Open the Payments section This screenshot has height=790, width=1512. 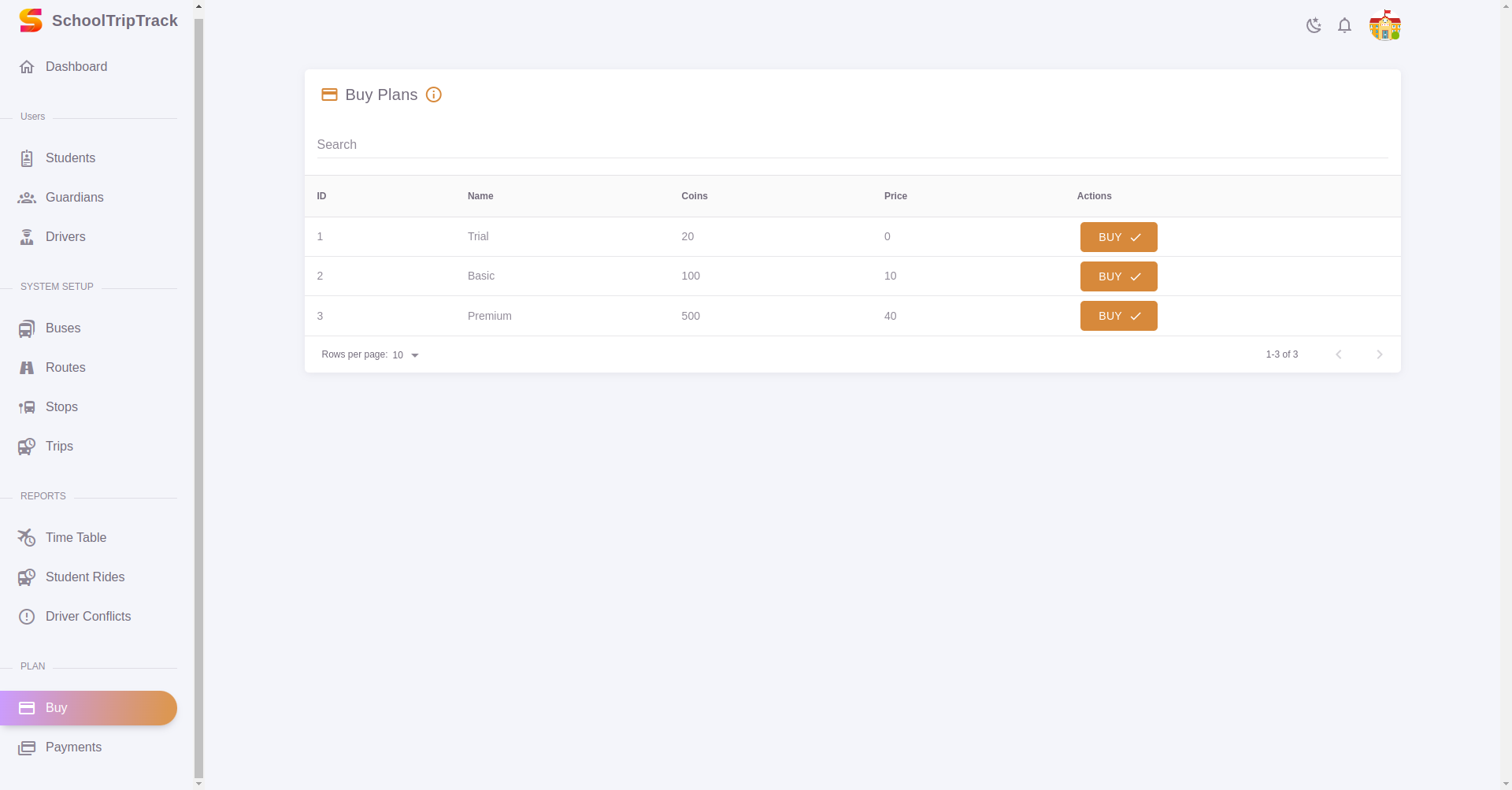(x=73, y=747)
